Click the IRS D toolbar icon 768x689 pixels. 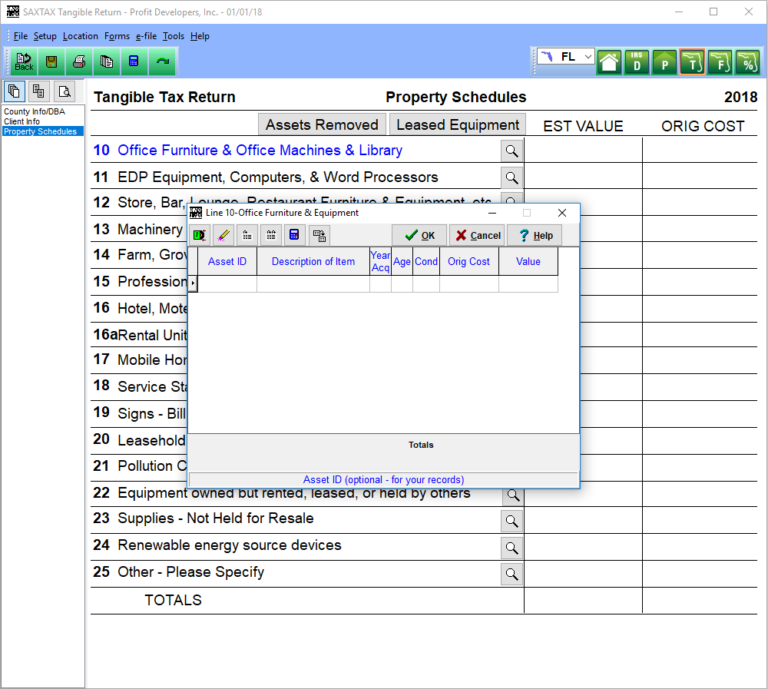click(x=637, y=63)
